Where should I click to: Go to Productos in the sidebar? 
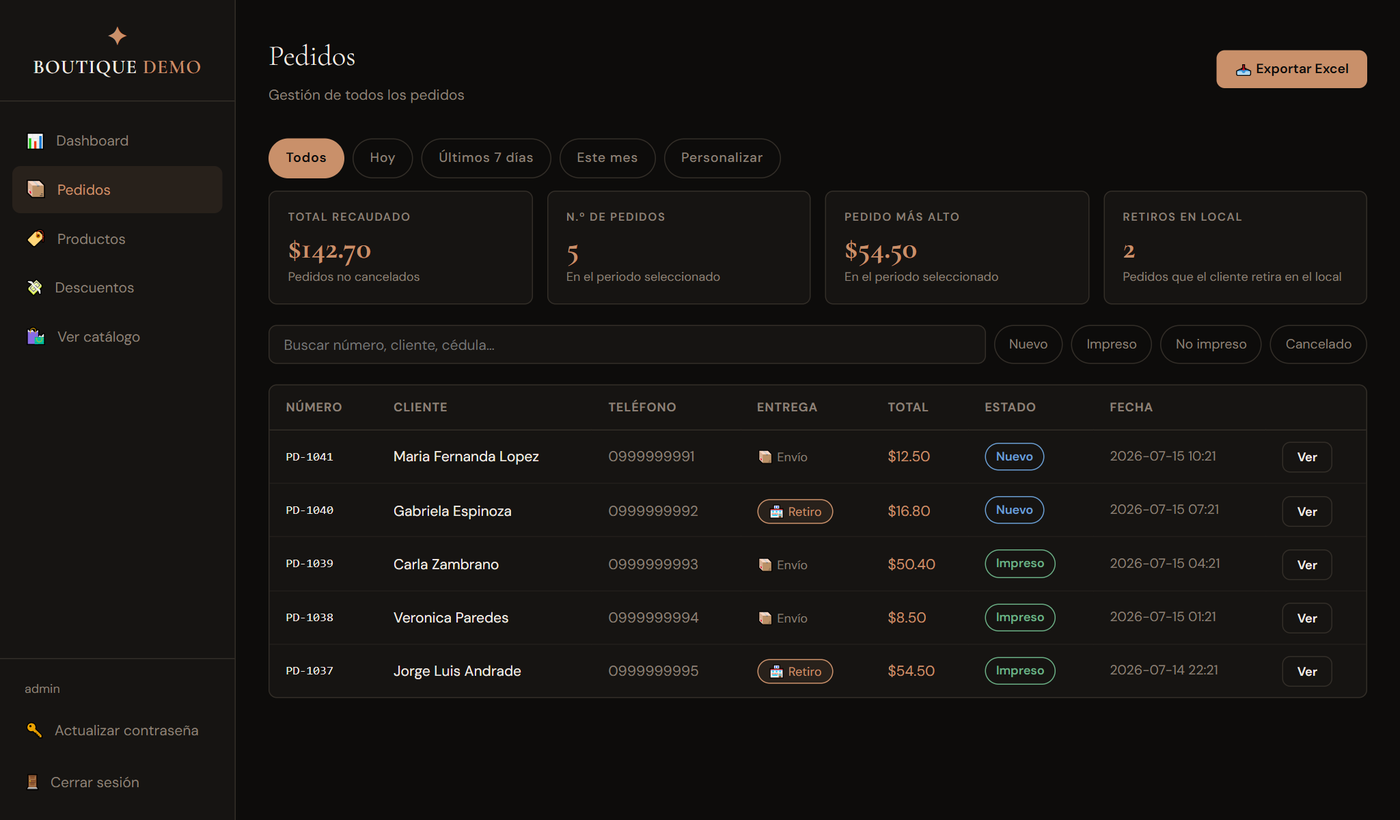(x=117, y=239)
